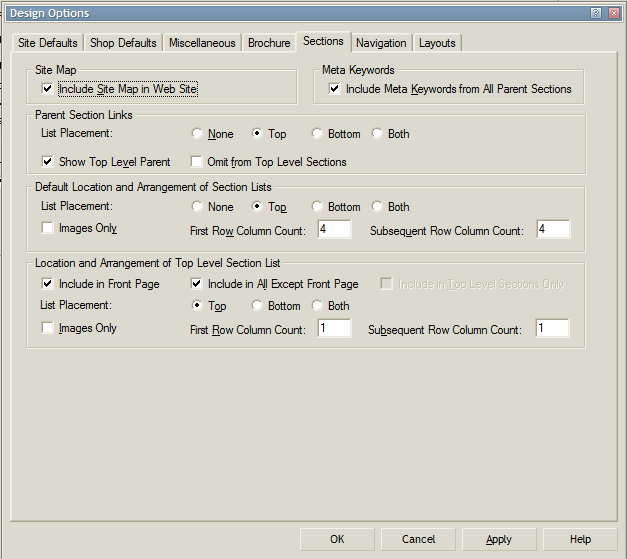Switch to the Layouts tab
This screenshot has width=628, height=559.
pos(437,43)
